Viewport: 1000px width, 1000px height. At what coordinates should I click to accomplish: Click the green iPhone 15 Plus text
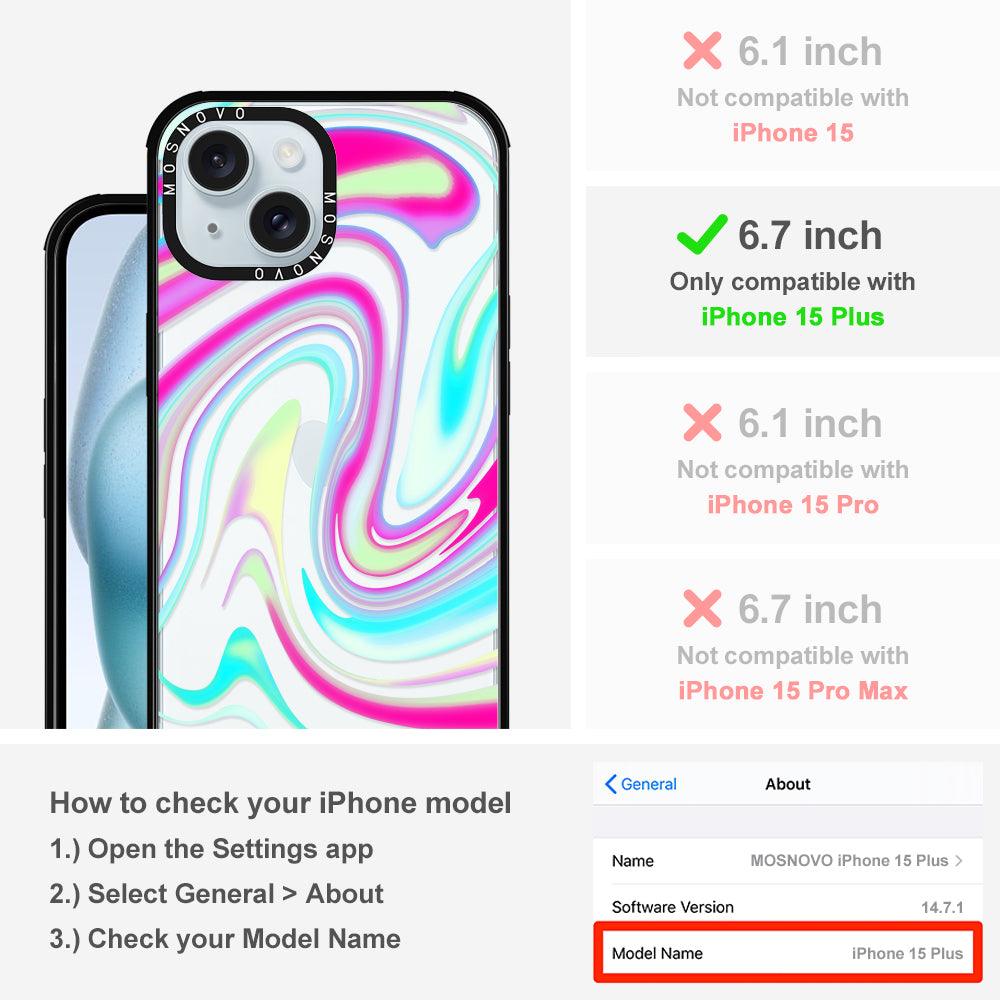[x=792, y=316]
